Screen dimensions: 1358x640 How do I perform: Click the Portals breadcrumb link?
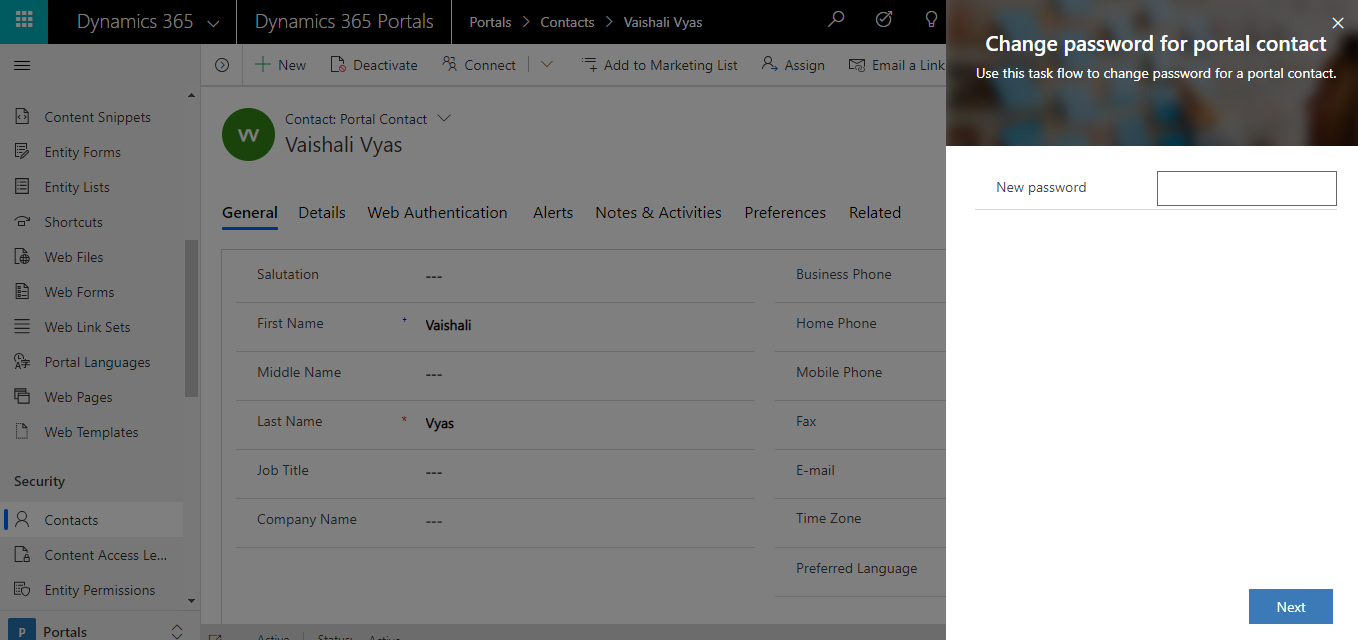[x=490, y=22]
